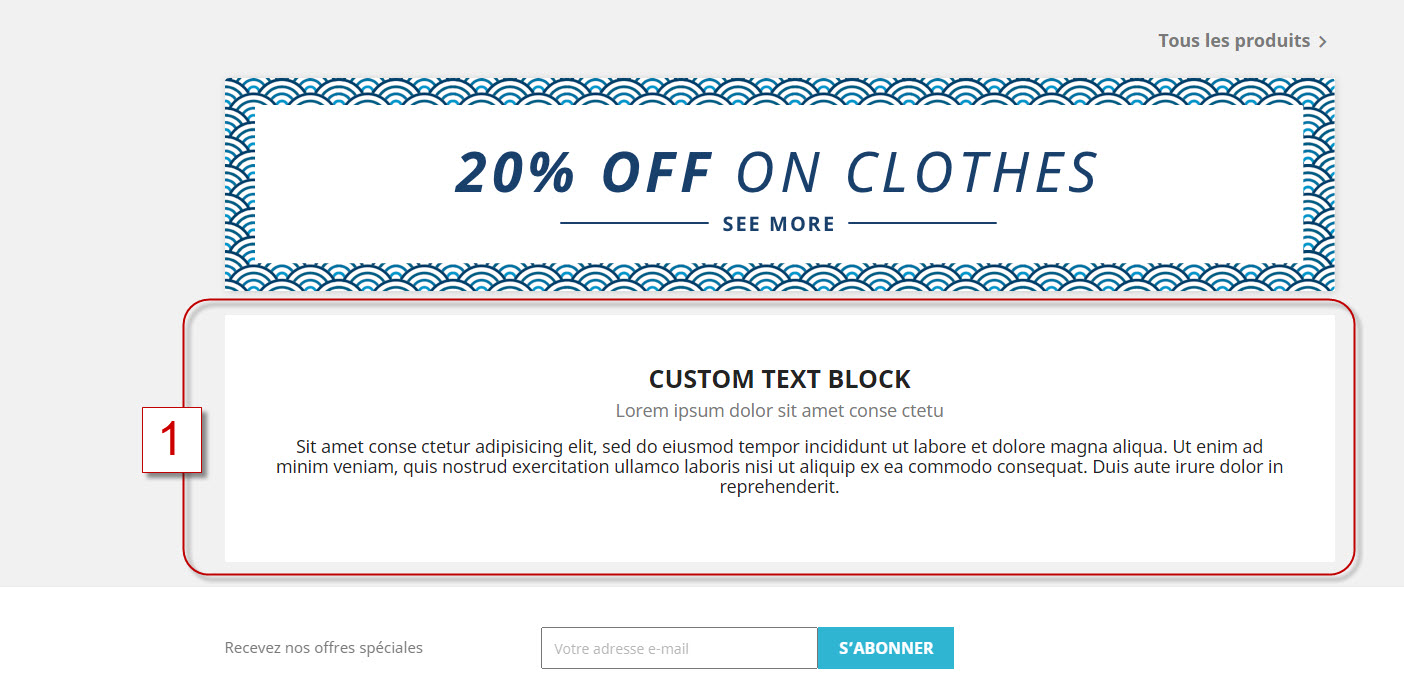Click the Votre adresse e-mail input field
The height and width of the screenshot is (677, 1404).
(678, 648)
